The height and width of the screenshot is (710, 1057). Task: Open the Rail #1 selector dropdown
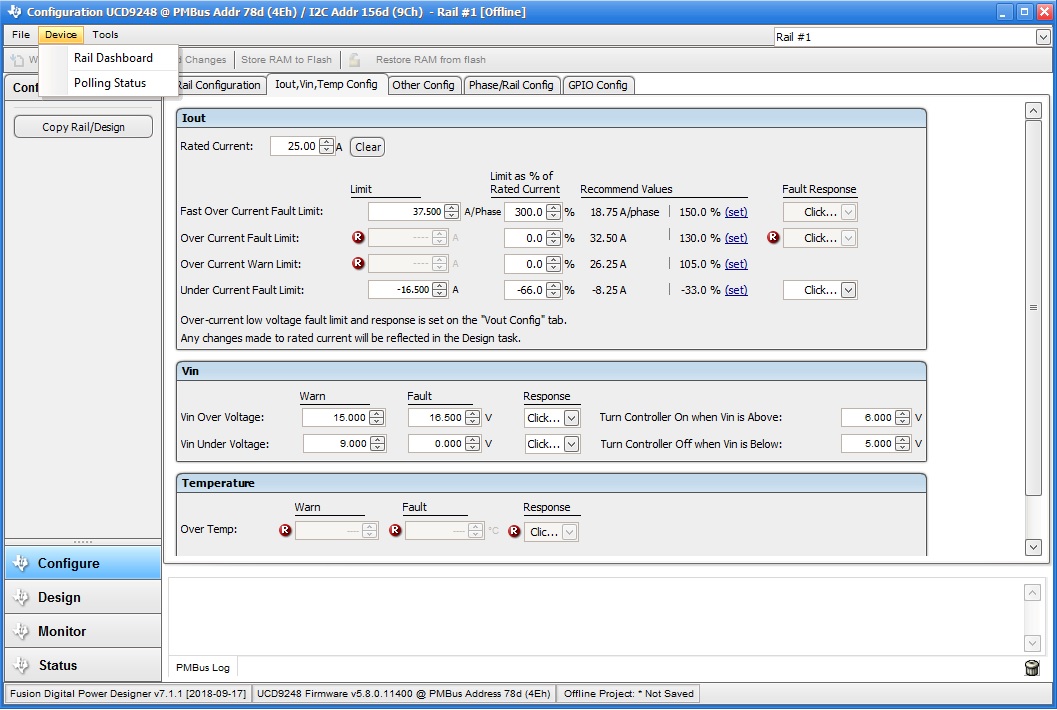click(1042, 37)
